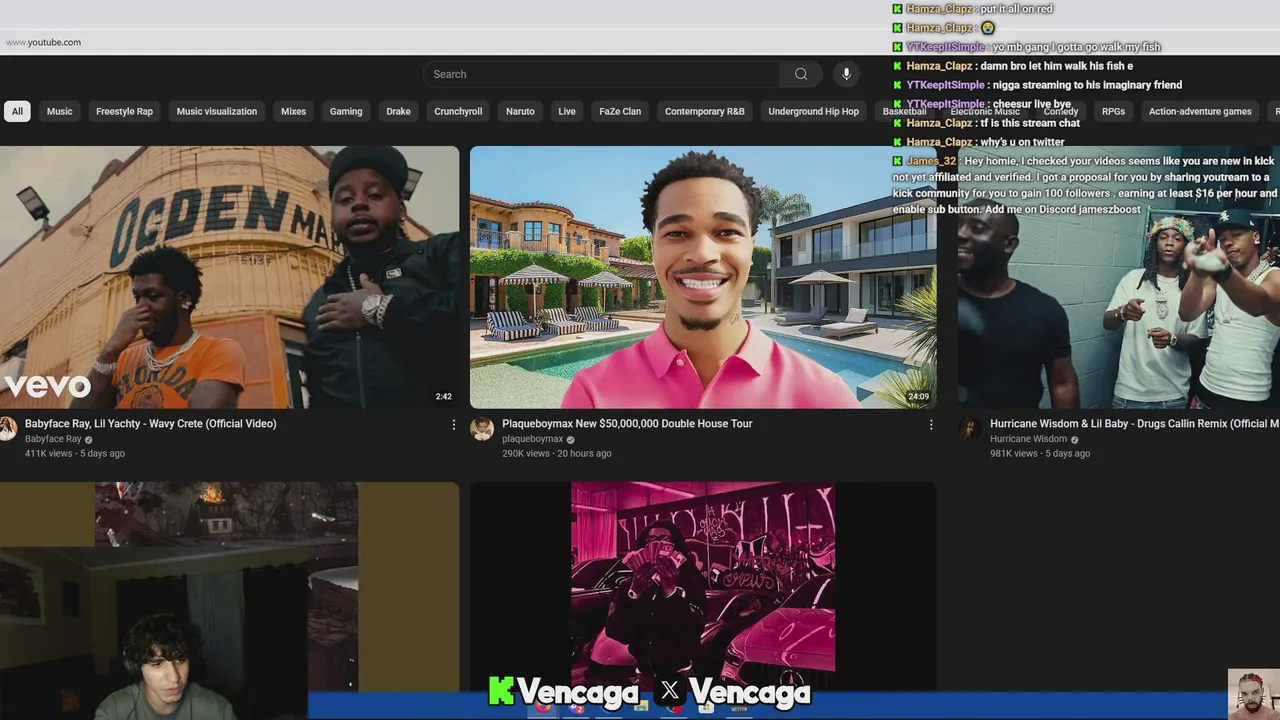Click the search magnifier button
1280x720 pixels.
point(801,74)
